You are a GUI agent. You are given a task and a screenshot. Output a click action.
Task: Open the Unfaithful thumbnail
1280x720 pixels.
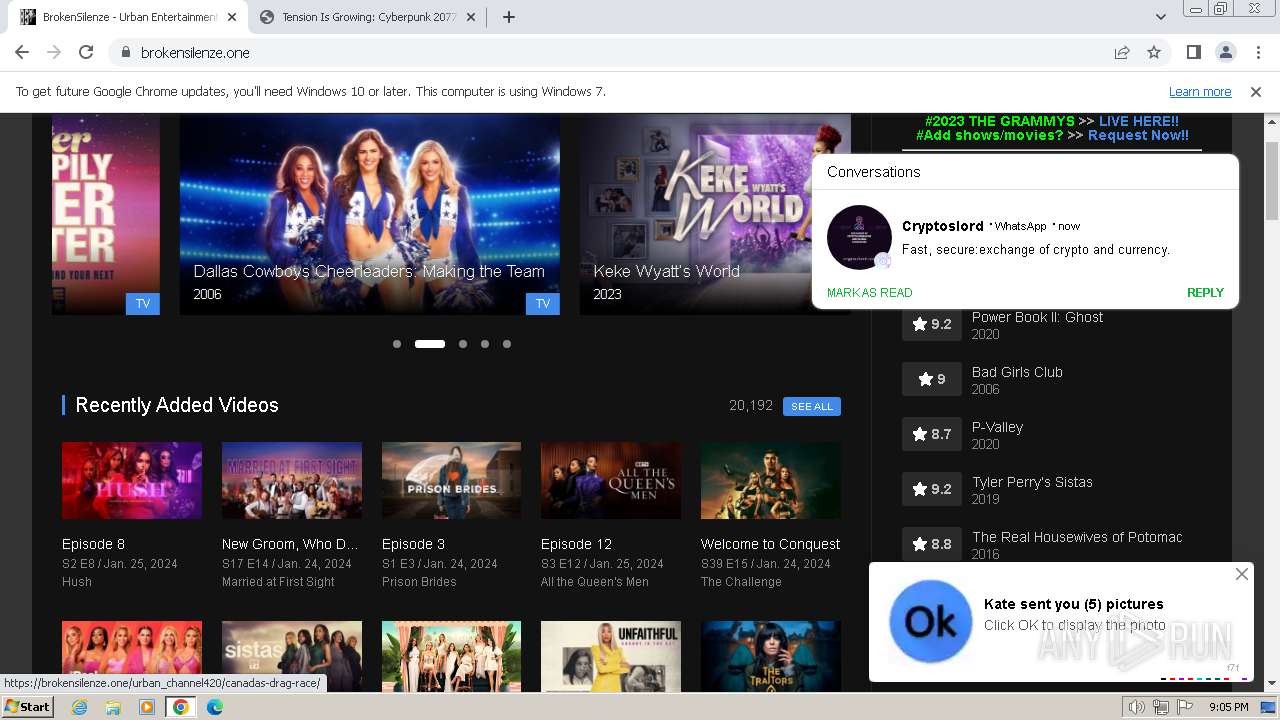coord(611,655)
